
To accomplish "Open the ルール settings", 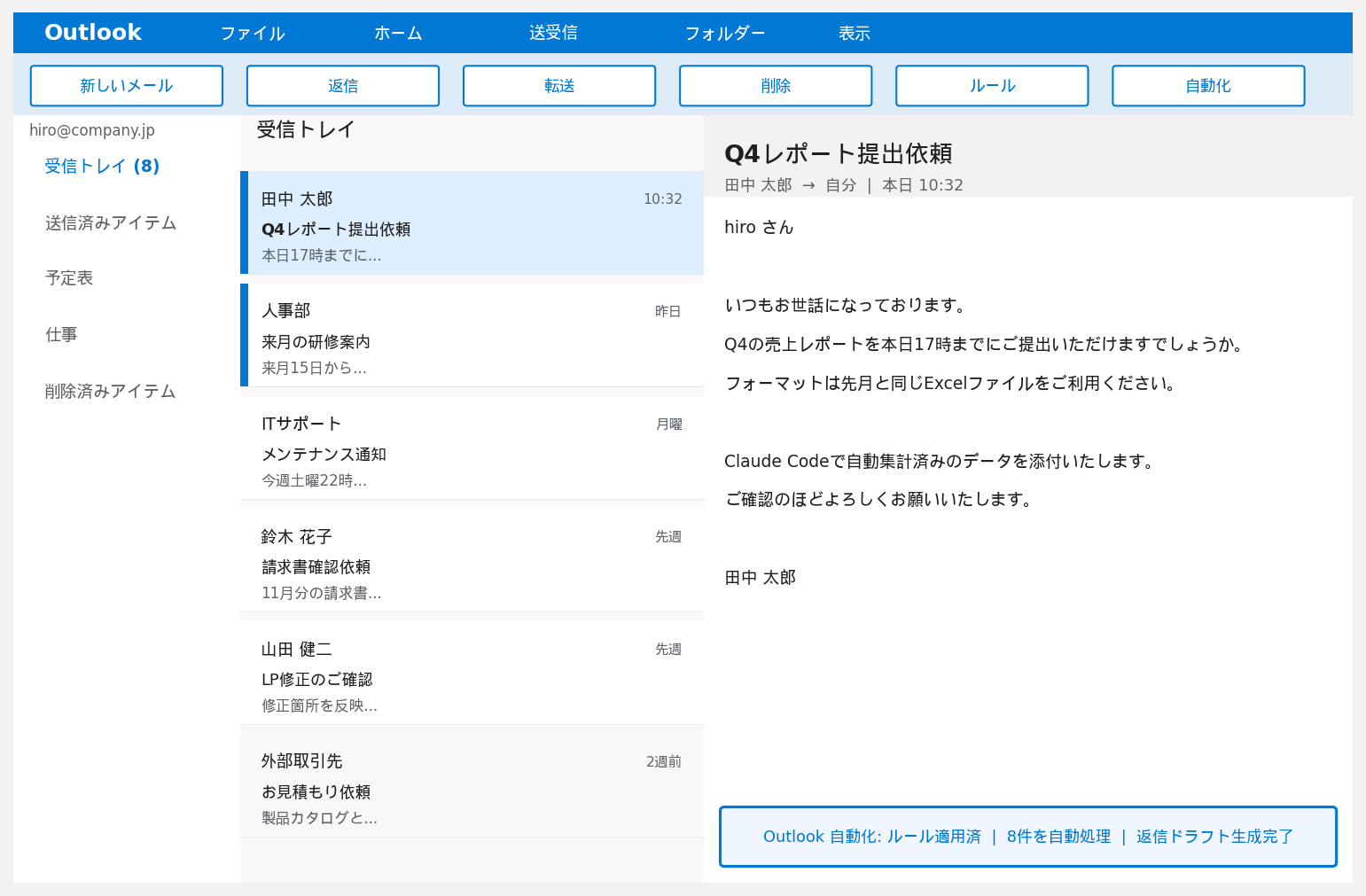I will [991, 85].
